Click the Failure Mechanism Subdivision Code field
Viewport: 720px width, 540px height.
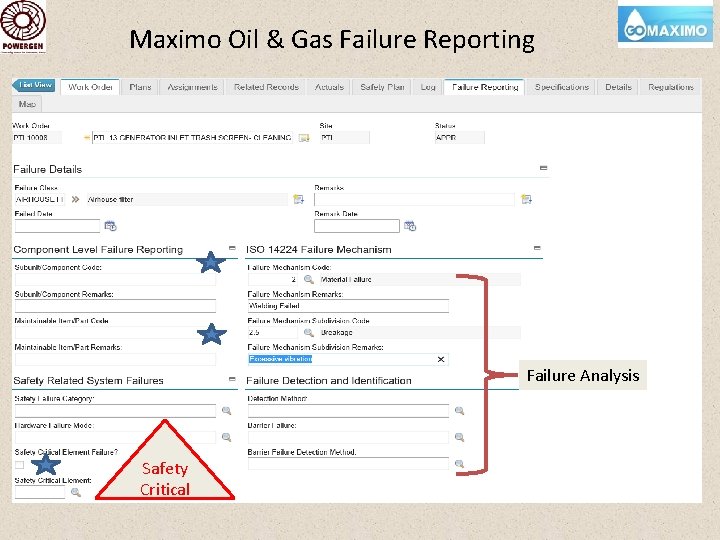coord(273,332)
